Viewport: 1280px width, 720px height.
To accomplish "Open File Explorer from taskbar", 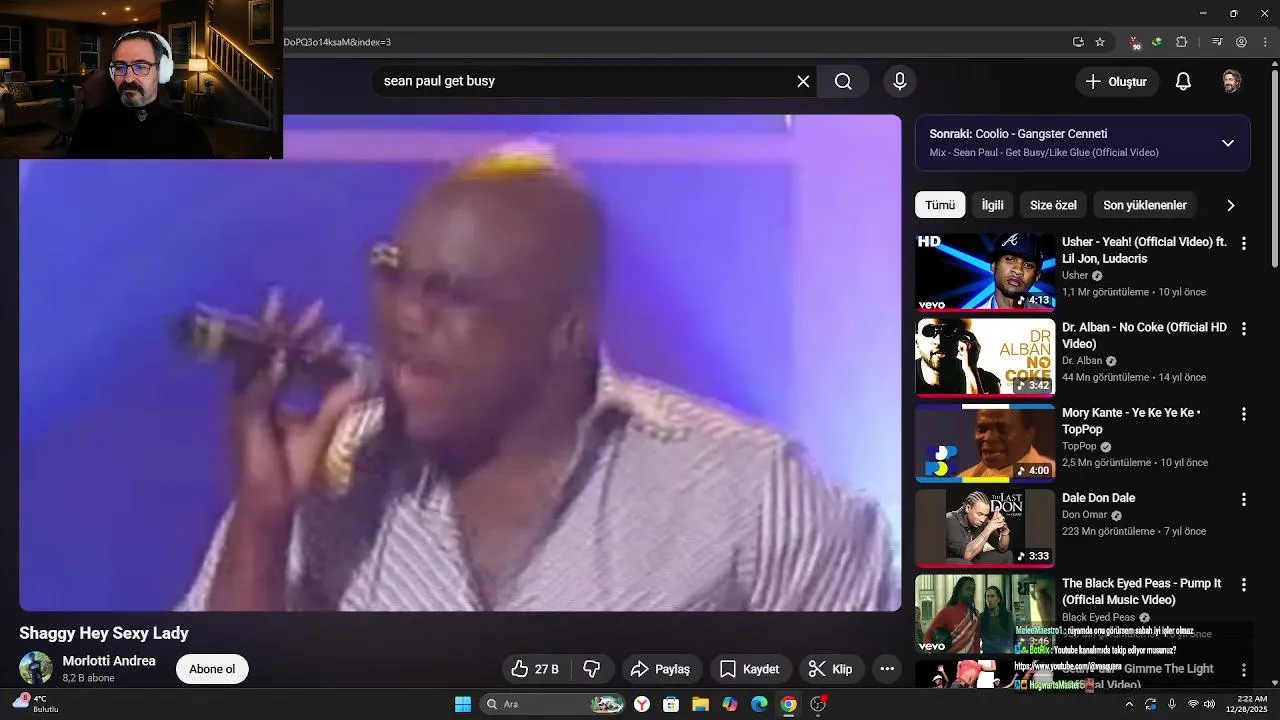I will click(x=700, y=704).
